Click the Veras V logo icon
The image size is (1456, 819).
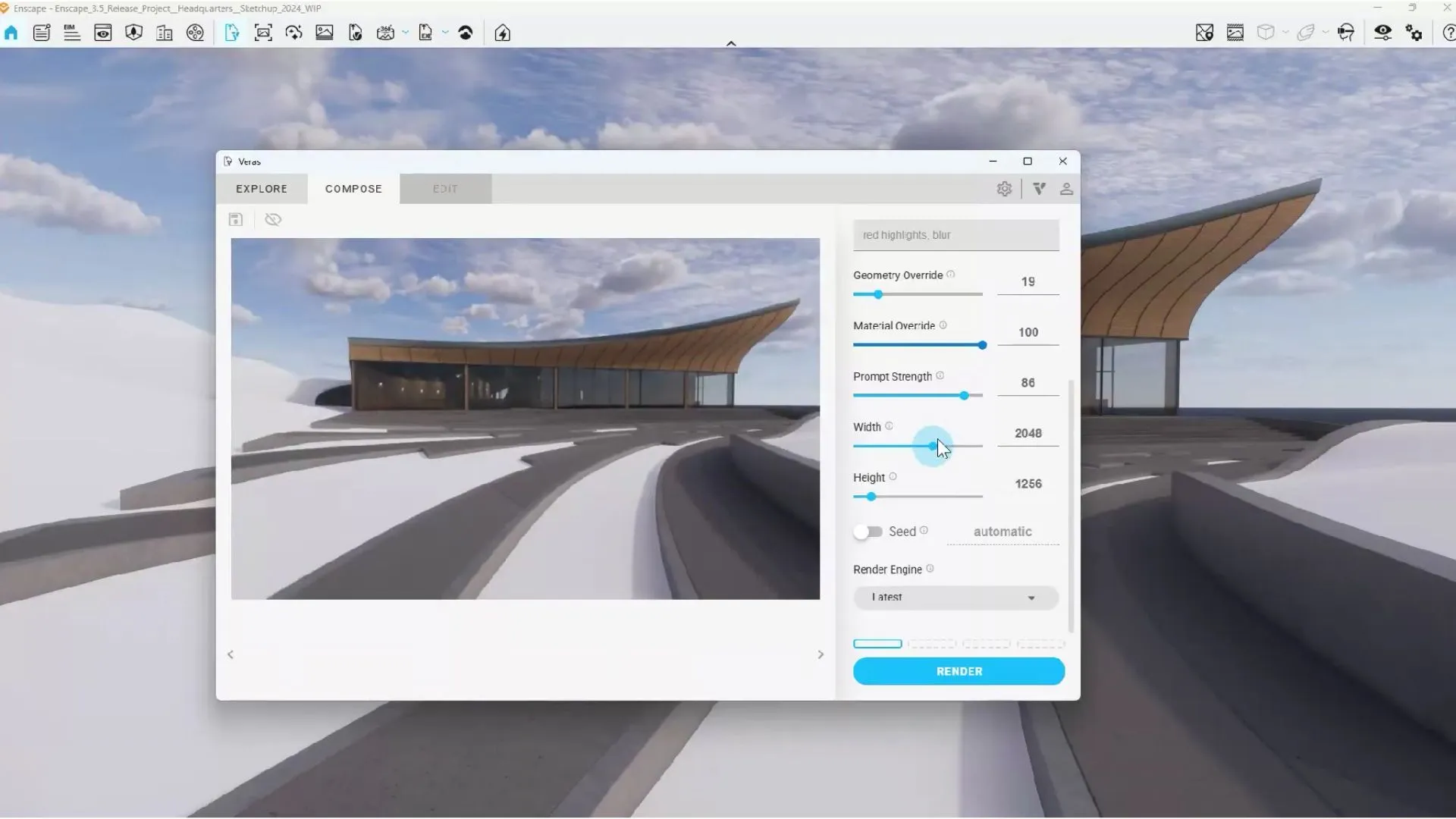click(1040, 189)
